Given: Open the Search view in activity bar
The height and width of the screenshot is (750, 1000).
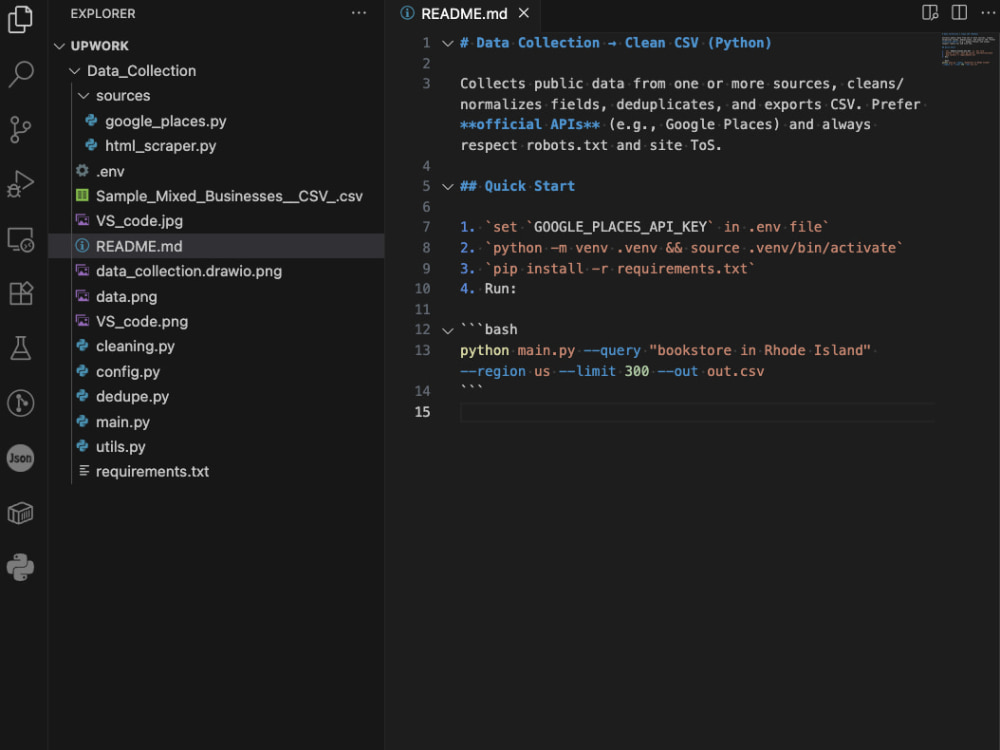Looking at the screenshot, I should click(20, 74).
